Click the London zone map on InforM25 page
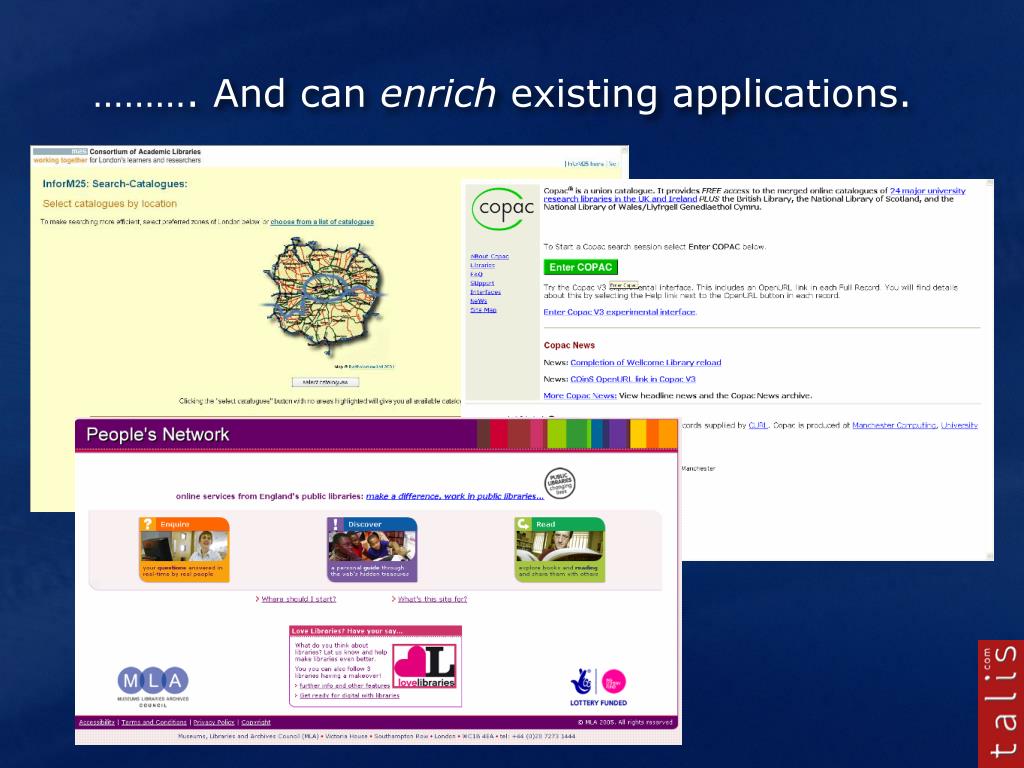Viewport: 1024px width, 768px height. tap(325, 298)
